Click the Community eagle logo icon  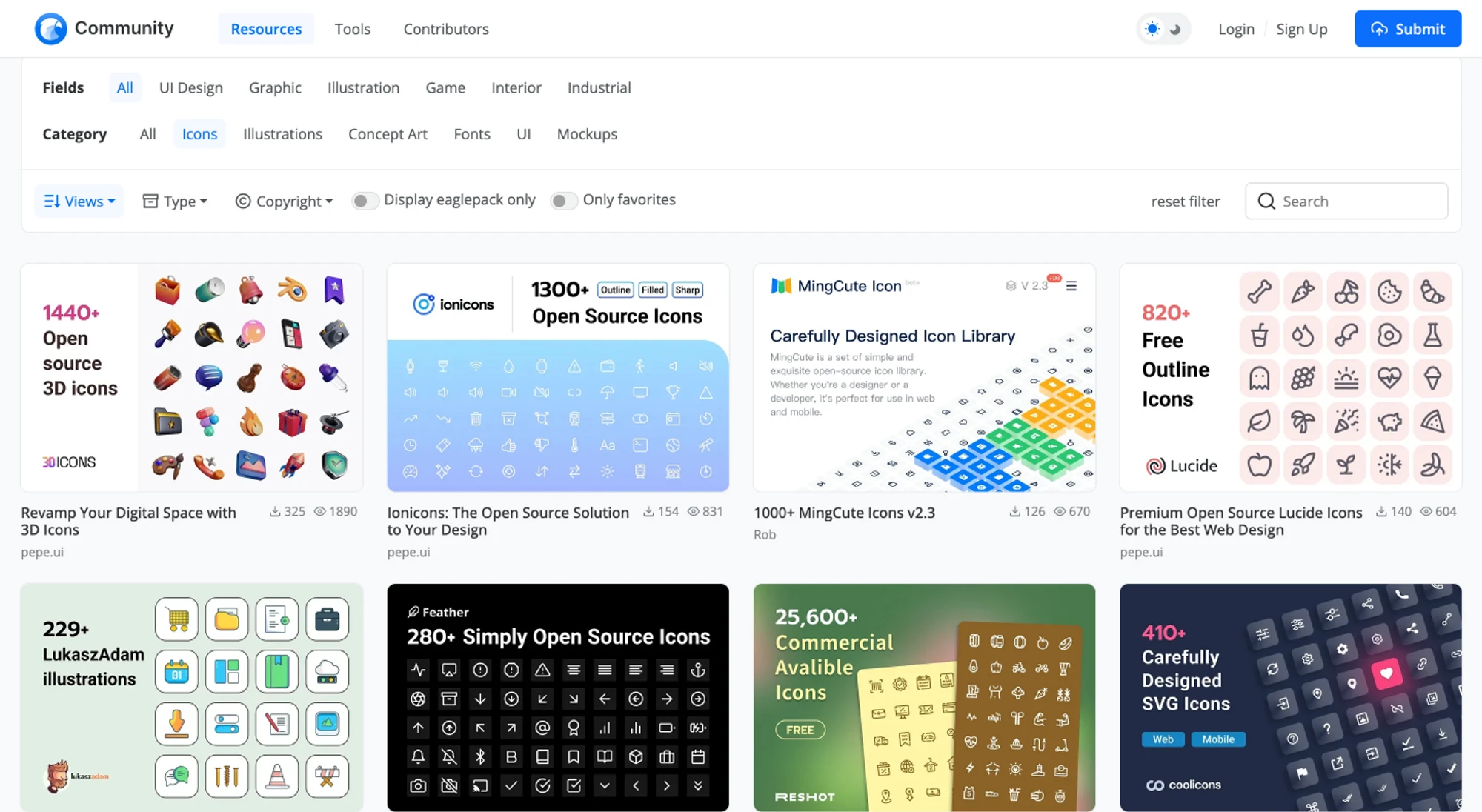coord(51,29)
